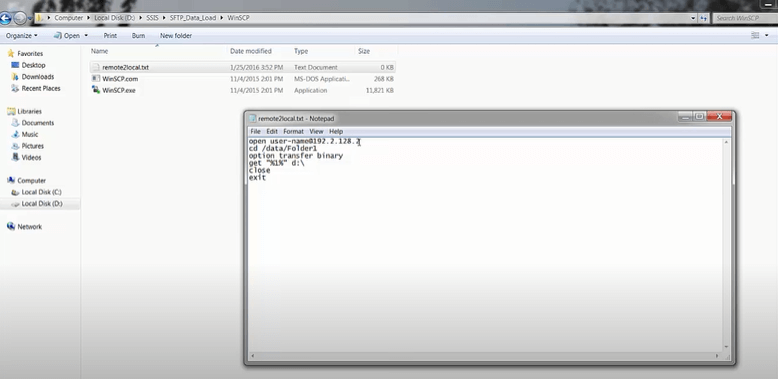This screenshot has width=778, height=379.
Task: Click the Notepad vertical scrollbar down arrow
Action: click(726, 347)
